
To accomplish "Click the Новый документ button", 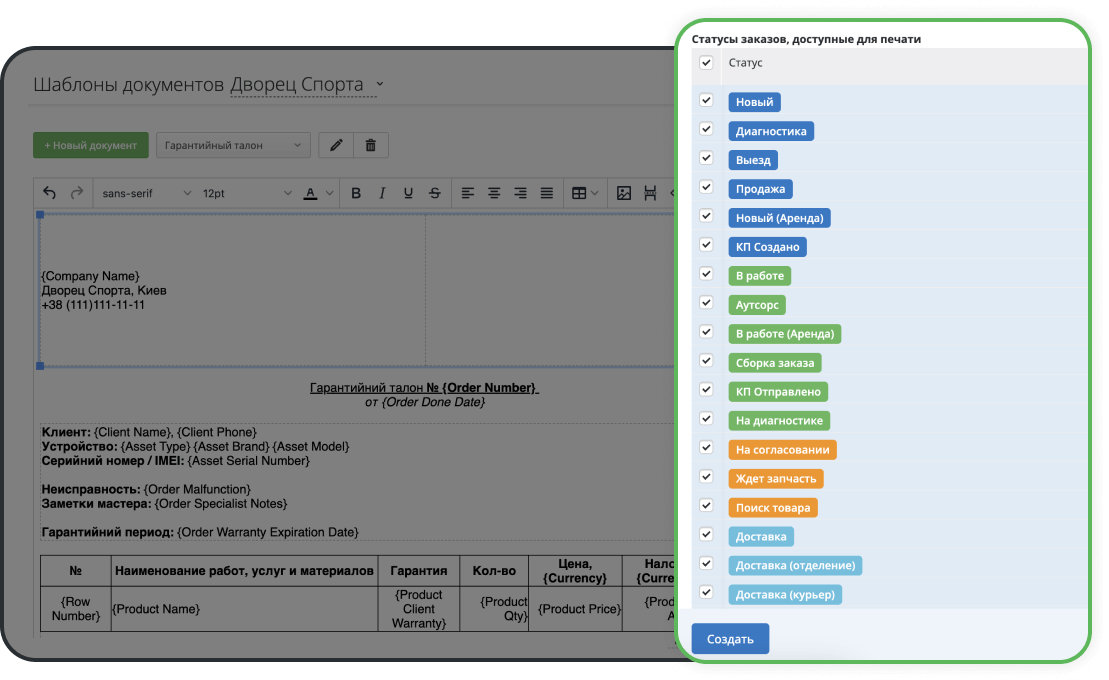I will pyautogui.click(x=91, y=145).
